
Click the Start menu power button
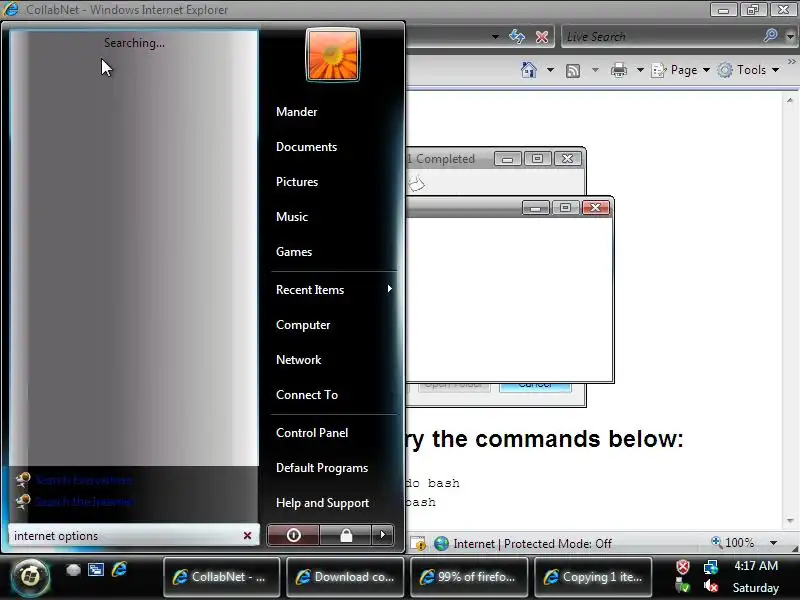coord(293,535)
